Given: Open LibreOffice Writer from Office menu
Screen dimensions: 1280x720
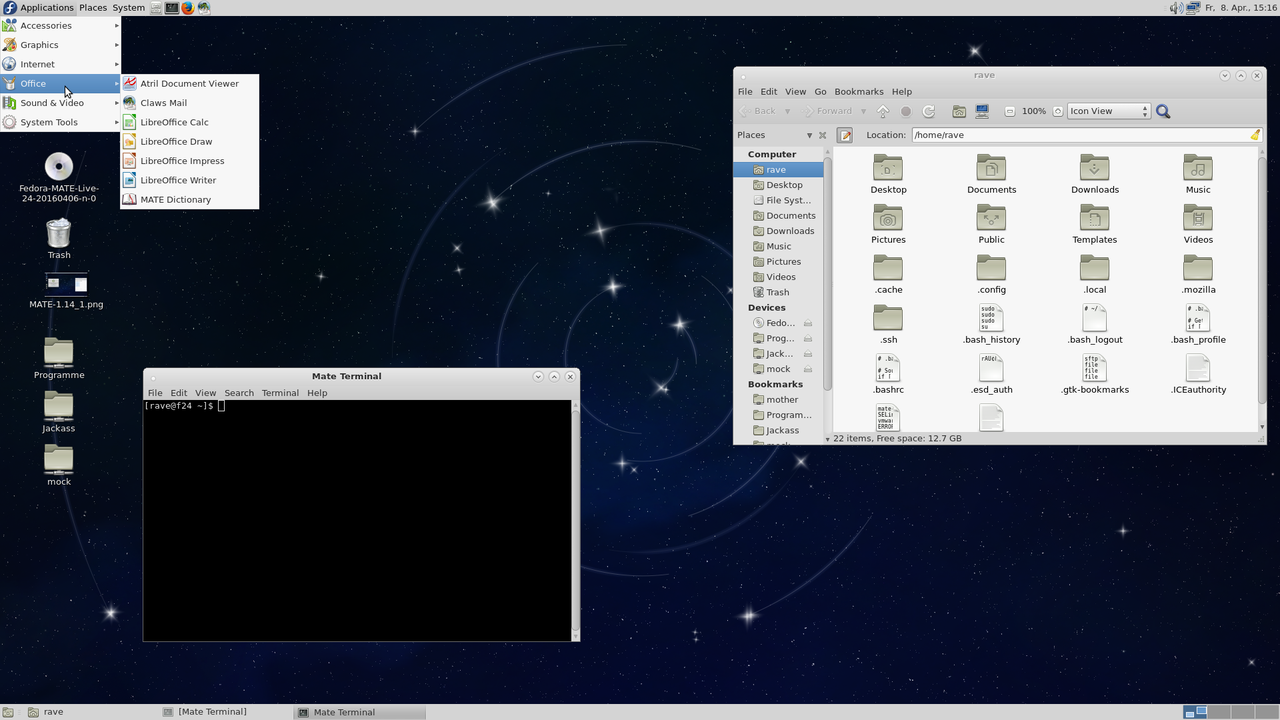Looking at the screenshot, I should (178, 180).
